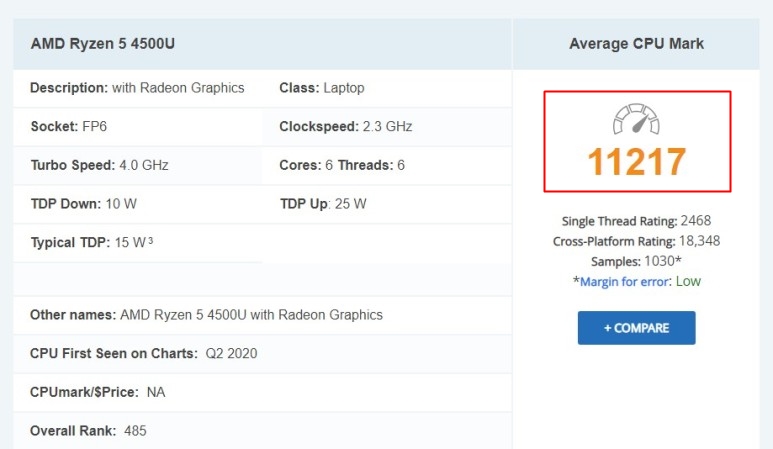
Task: Click the Socket: FP6 entry
Action: (69, 126)
